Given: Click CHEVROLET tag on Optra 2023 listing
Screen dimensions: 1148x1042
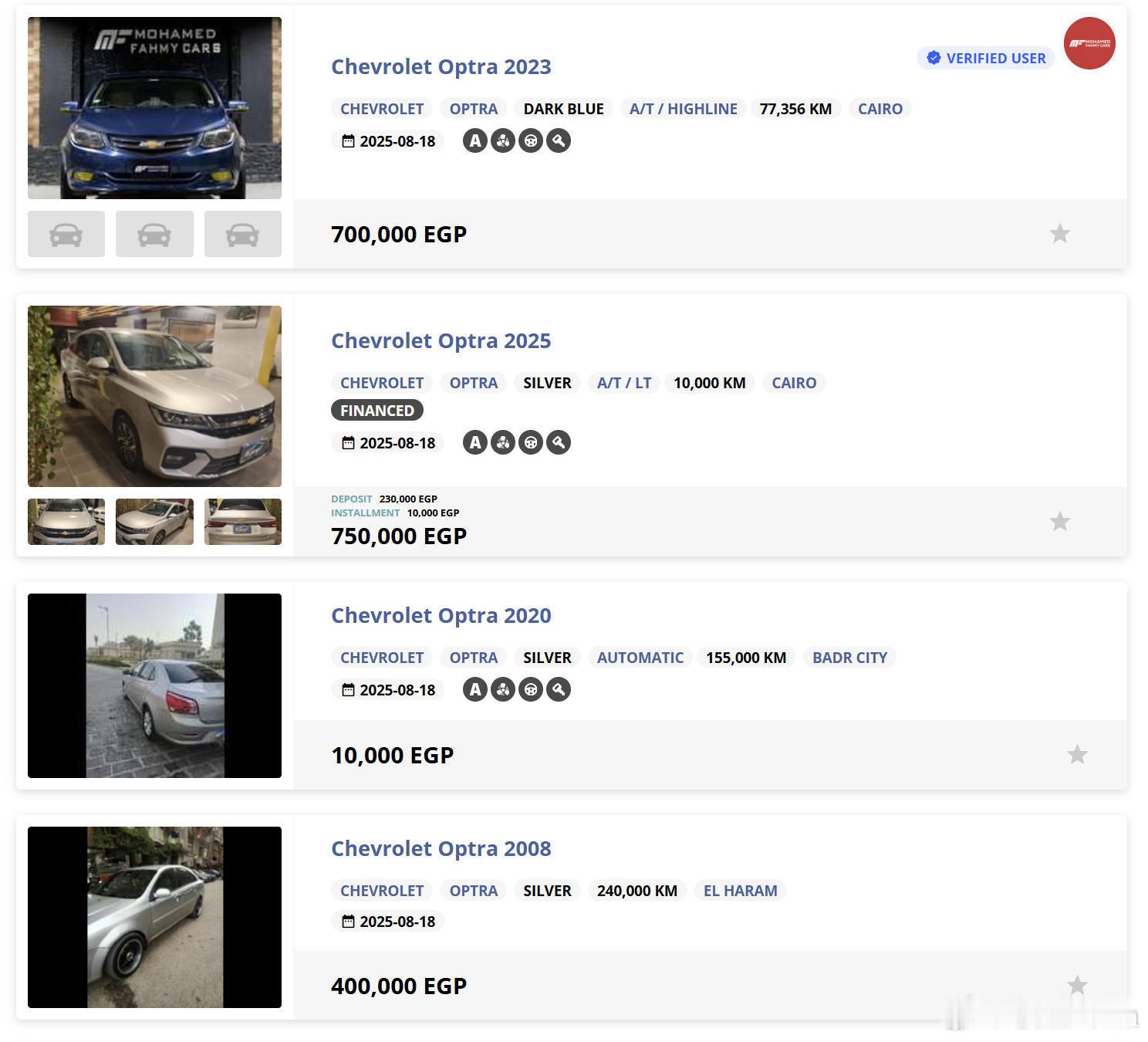Looking at the screenshot, I should coord(382,109).
